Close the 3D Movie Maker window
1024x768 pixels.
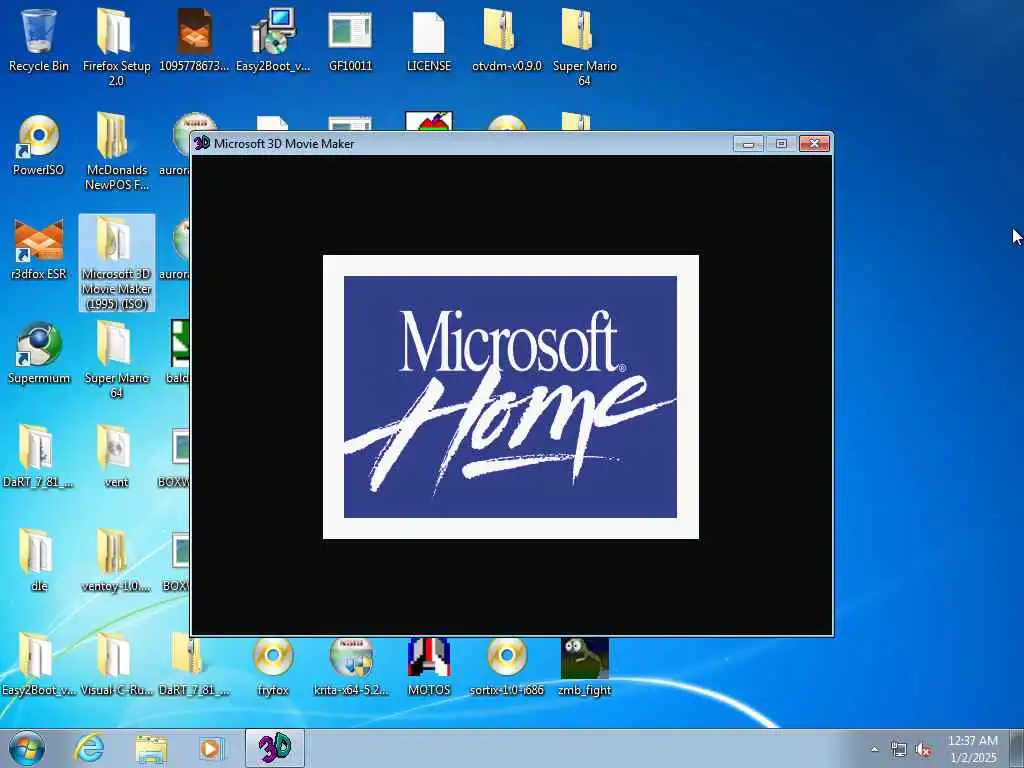[814, 144]
